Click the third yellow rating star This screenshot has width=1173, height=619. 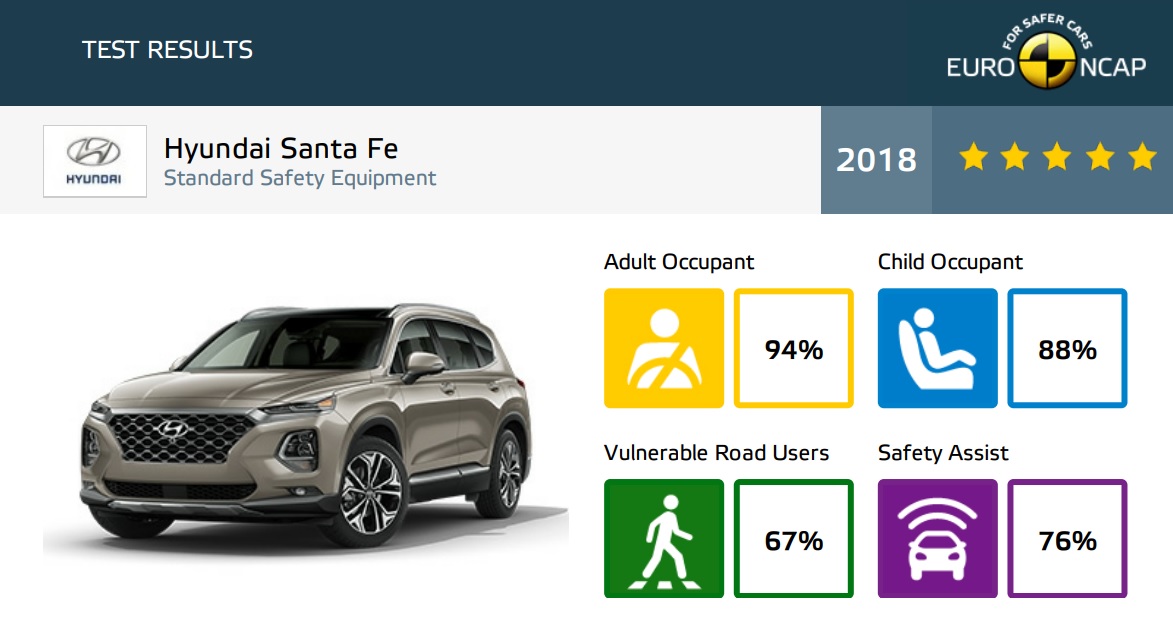[x=1058, y=158]
